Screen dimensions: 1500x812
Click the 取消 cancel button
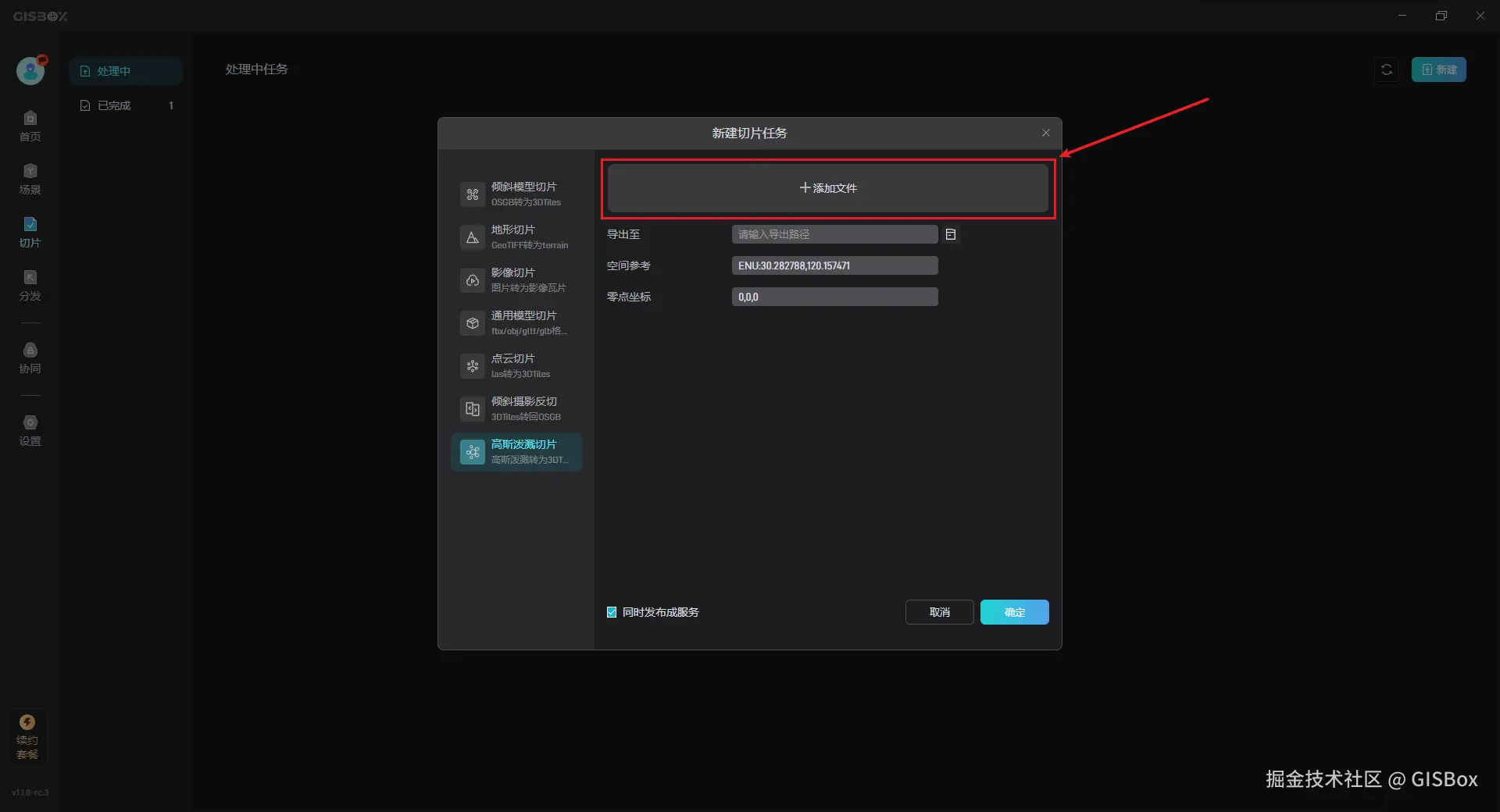[x=939, y=612]
